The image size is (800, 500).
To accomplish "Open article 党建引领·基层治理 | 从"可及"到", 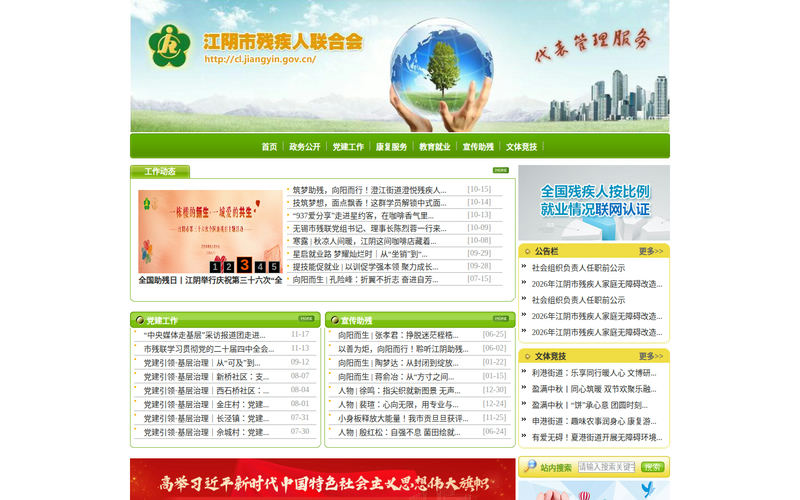I will pyautogui.click(x=202, y=363).
